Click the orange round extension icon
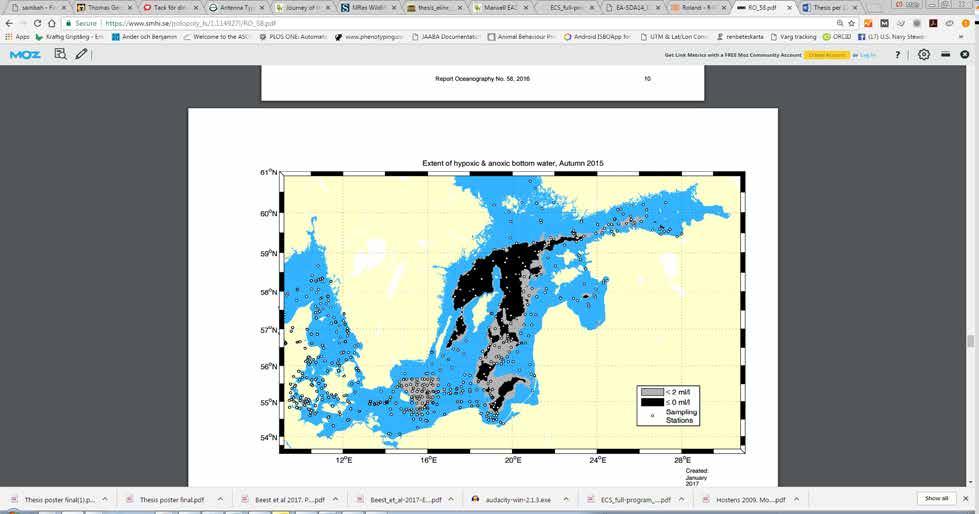The height and width of the screenshot is (514, 979). coord(965,23)
